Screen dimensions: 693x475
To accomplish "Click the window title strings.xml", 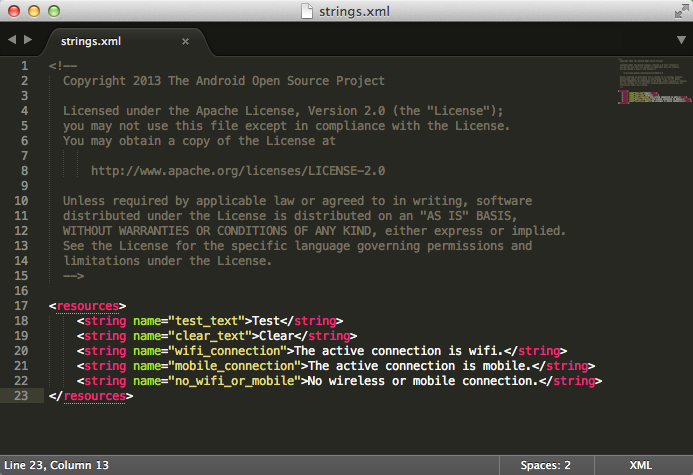I will click(x=354, y=11).
